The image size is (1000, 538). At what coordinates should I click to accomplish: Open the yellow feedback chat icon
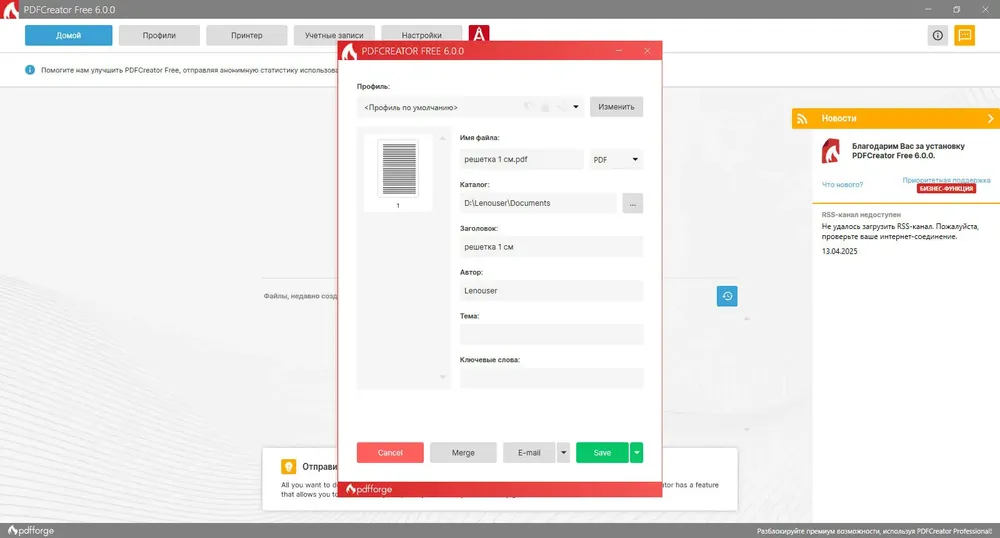pyautogui.click(x=964, y=36)
